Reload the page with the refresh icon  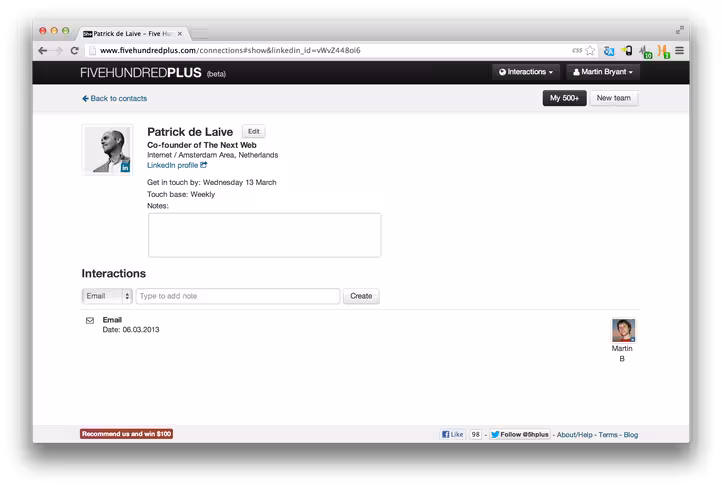pyautogui.click(x=75, y=51)
